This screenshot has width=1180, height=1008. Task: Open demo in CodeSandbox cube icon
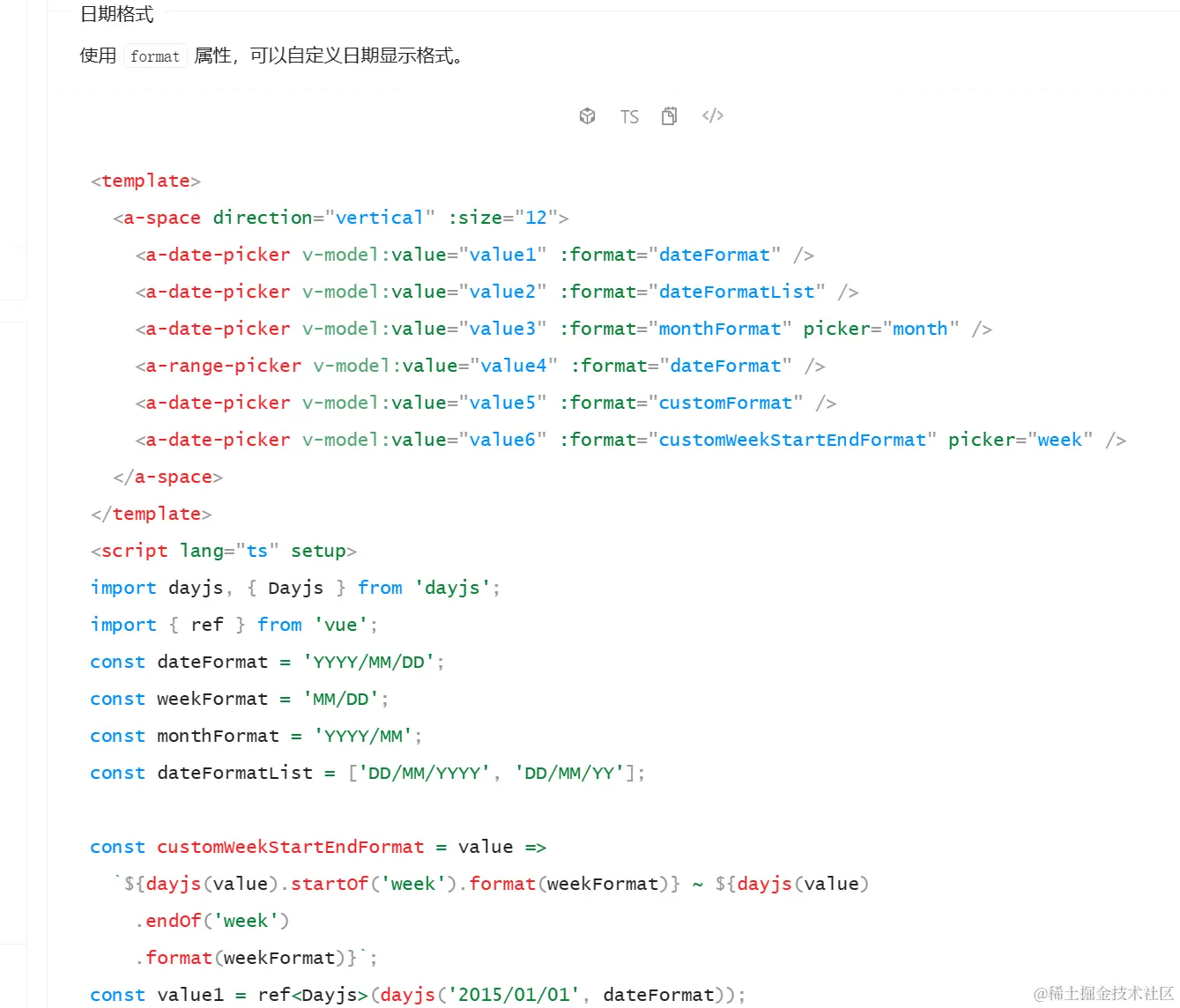pyautogui.click(x=587, y=115)
